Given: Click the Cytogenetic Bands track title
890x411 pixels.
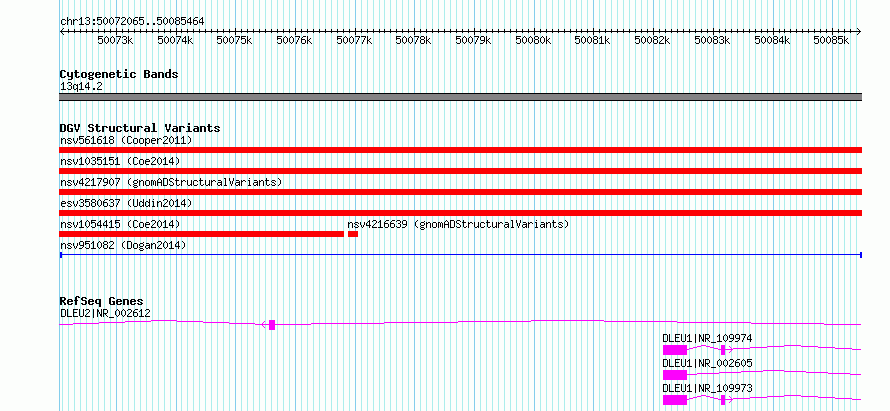Looking at the screenshot, I should click(x=119, y=74).
